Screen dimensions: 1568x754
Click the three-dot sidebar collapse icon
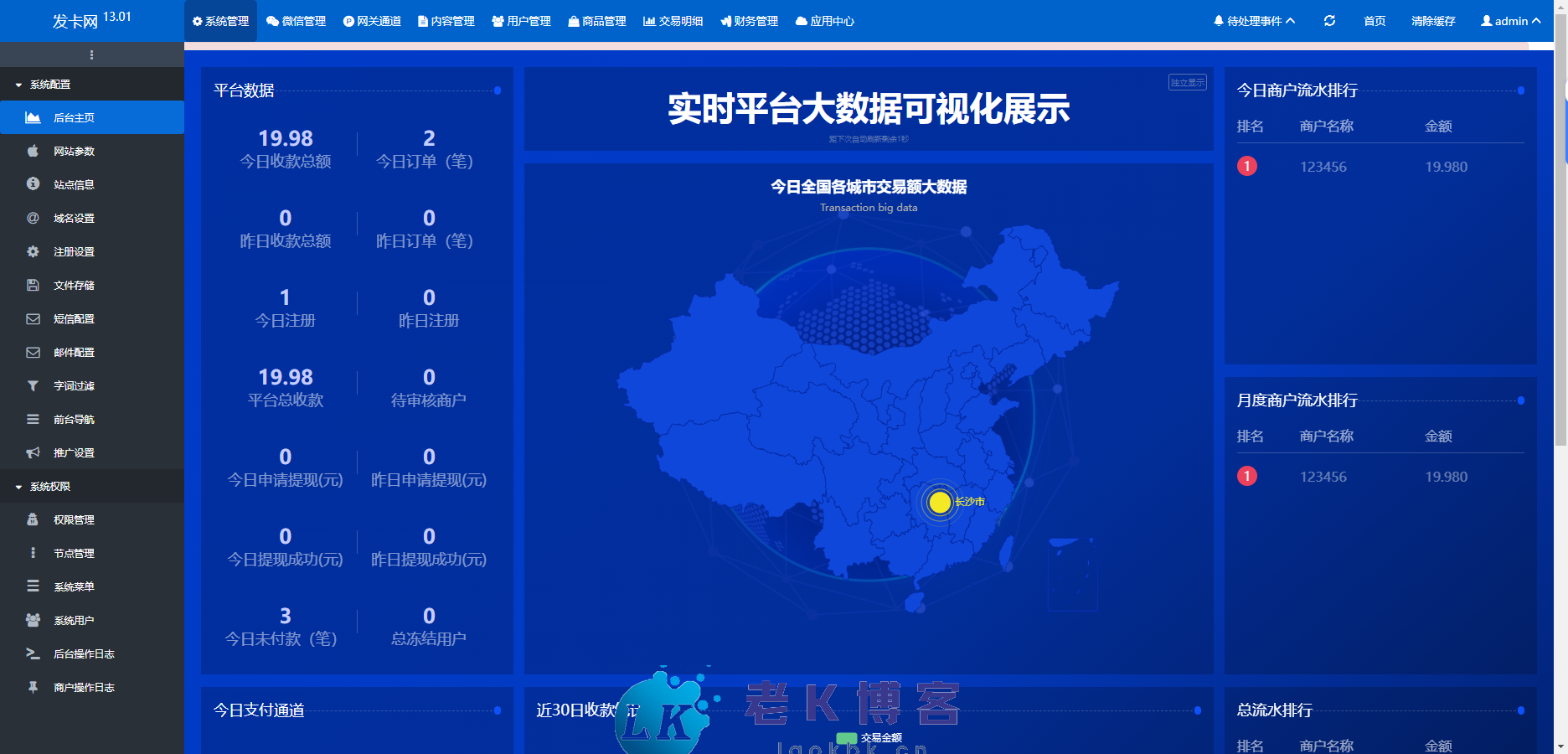pyautogui.click(x=91, y=55)
